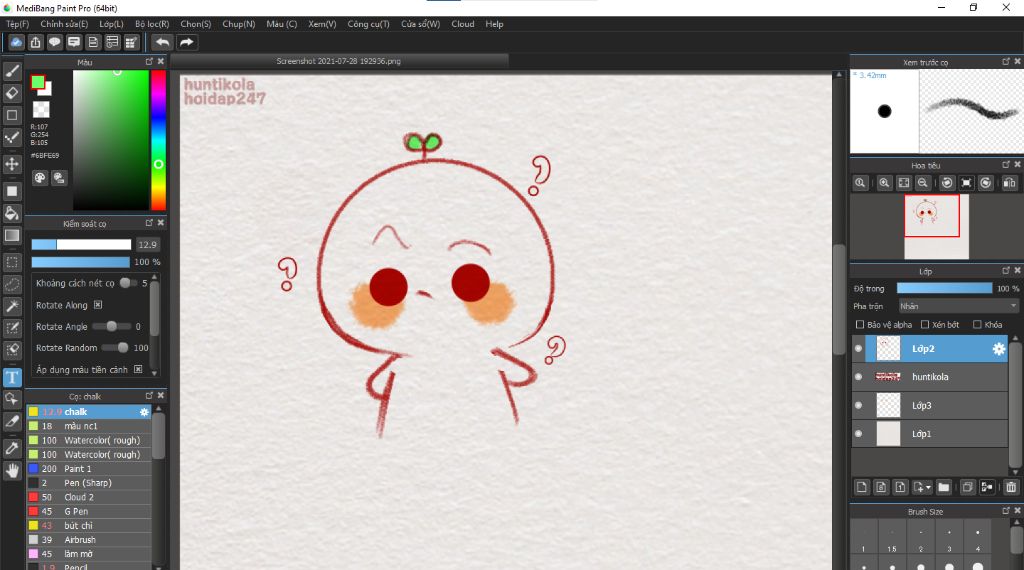Select the Lớp3 layer row
1024x570 pixels.
[x=930, y=405]
